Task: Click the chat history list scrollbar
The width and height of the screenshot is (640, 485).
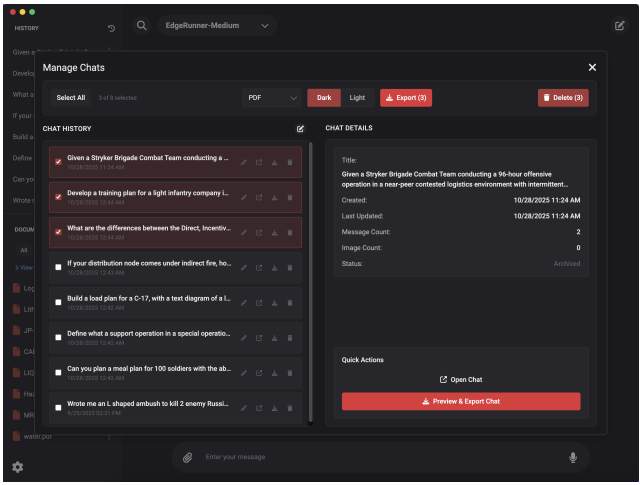Action: coord(311,283)
